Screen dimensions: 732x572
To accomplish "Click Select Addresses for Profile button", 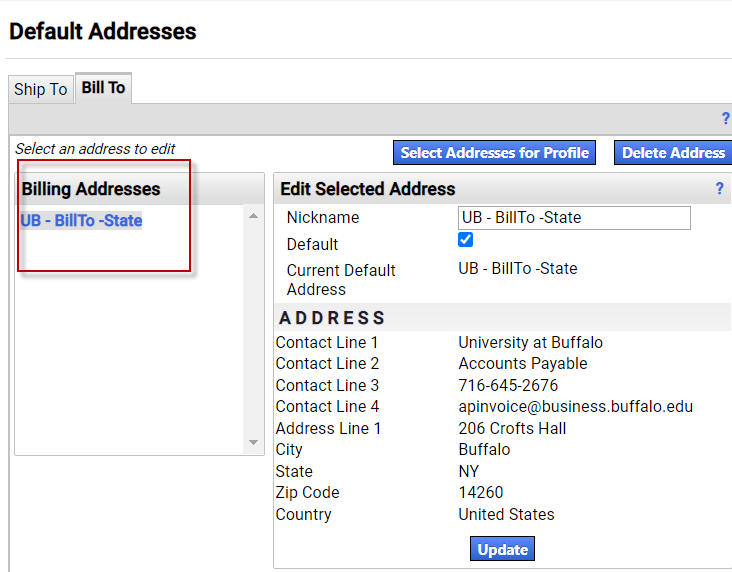I will pyautogui.click(x=495, y=153).
